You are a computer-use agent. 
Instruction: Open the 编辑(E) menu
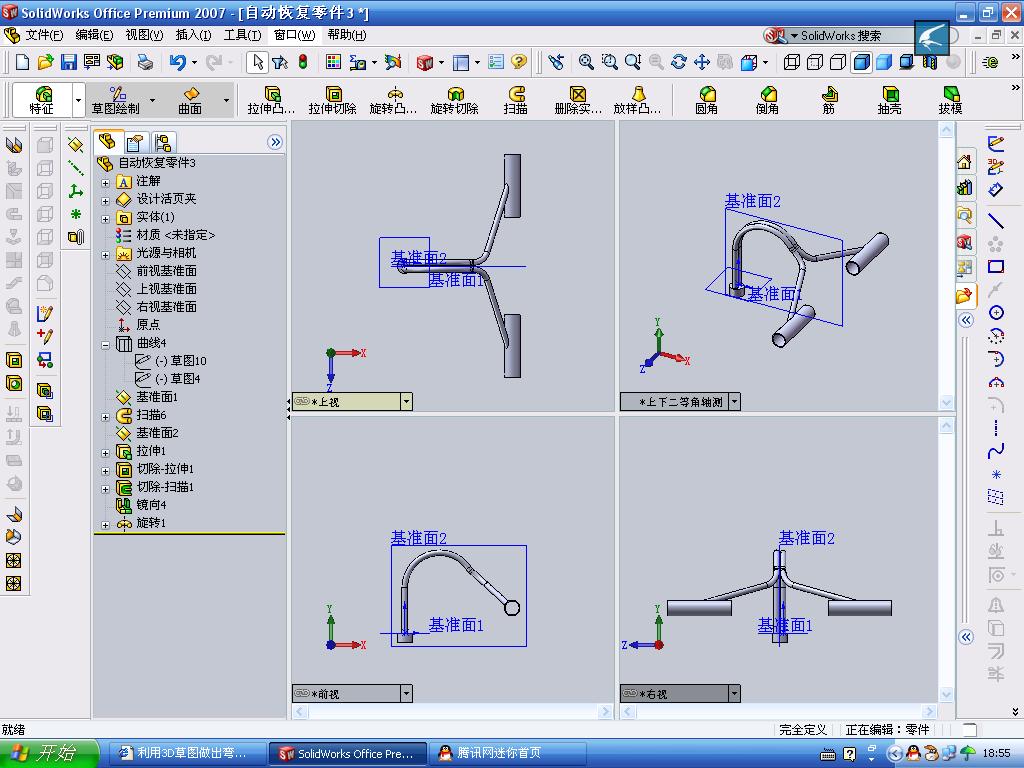[94, 35]
